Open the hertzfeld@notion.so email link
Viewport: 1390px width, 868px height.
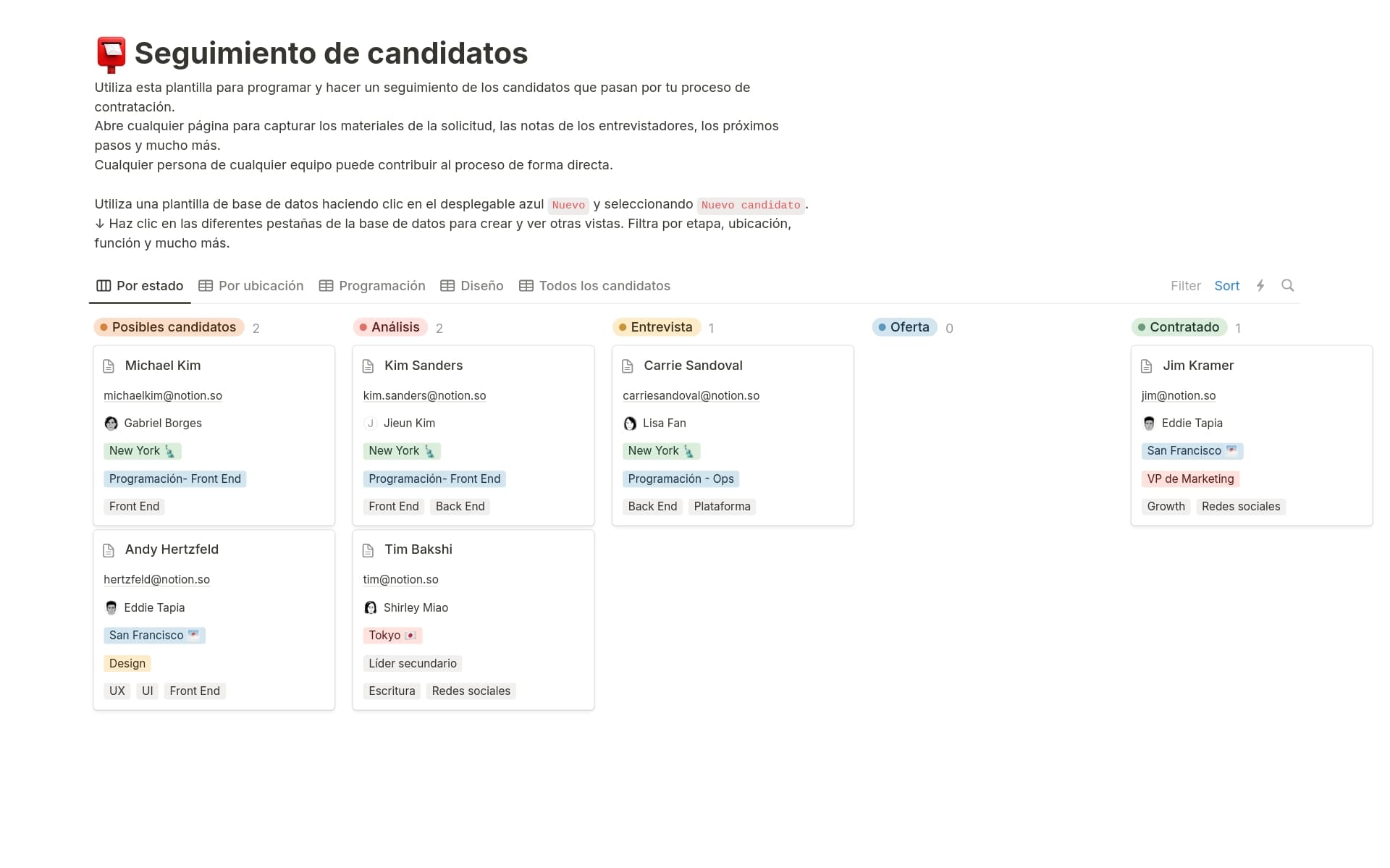(156, 580)
